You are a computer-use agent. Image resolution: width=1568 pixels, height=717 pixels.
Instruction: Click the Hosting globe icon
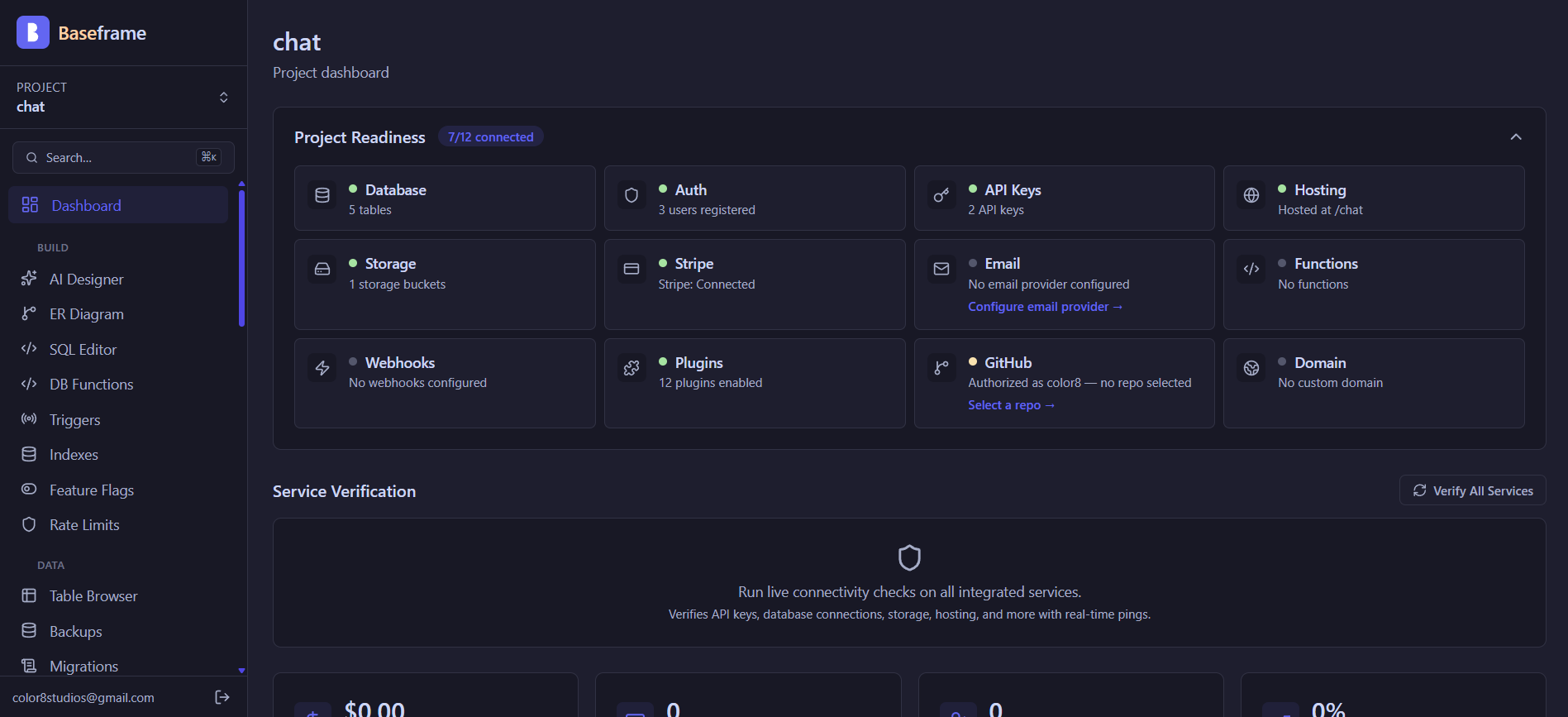[x=1251, y=195]
